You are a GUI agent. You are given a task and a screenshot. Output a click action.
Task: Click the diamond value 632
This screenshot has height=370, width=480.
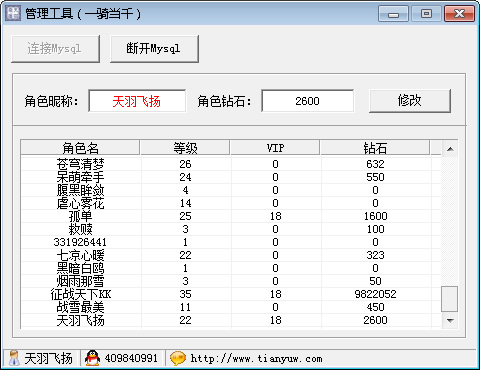click(x=375, y=164)
